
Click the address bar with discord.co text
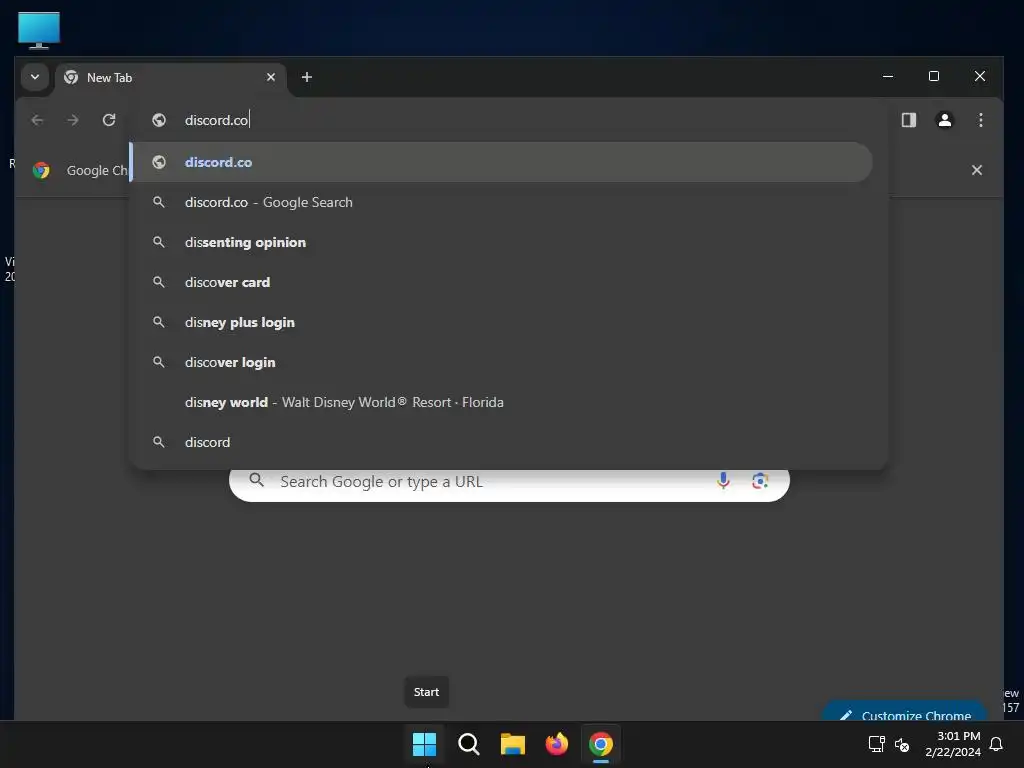[x=509, y=120]
